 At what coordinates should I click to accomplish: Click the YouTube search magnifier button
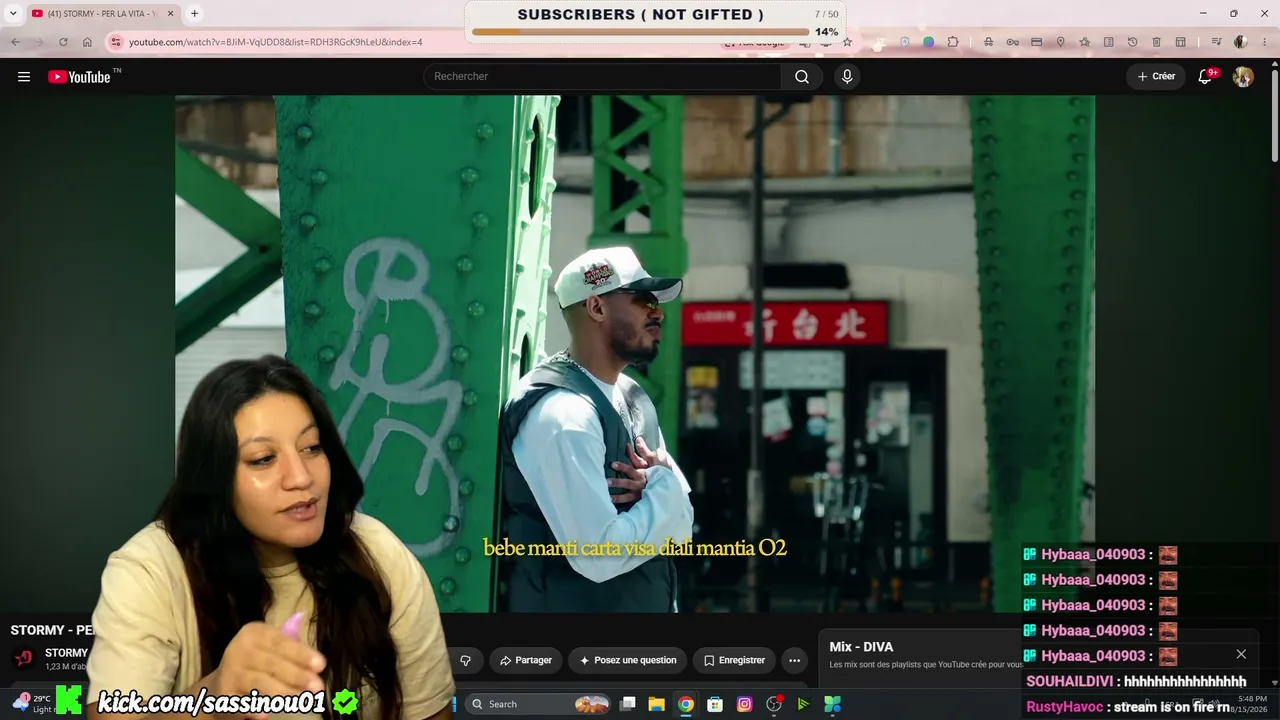802,77
